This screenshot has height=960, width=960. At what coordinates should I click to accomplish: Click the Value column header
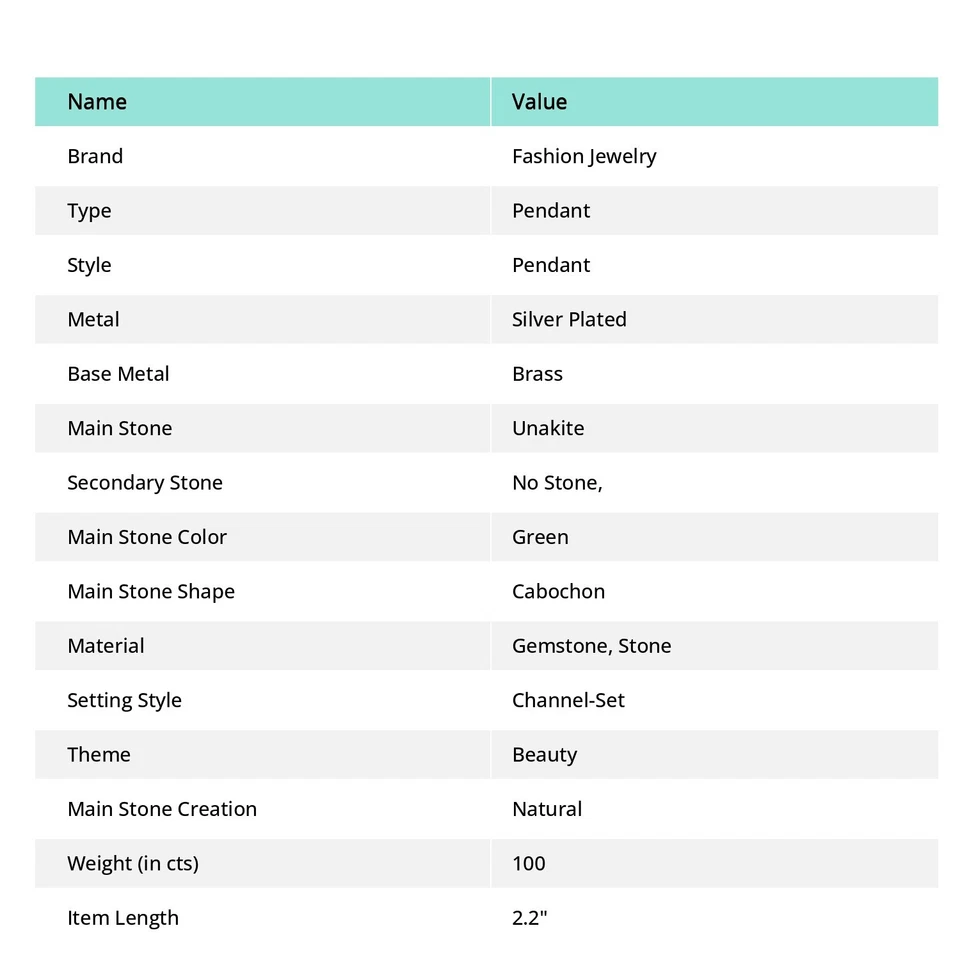click(539, 102)
